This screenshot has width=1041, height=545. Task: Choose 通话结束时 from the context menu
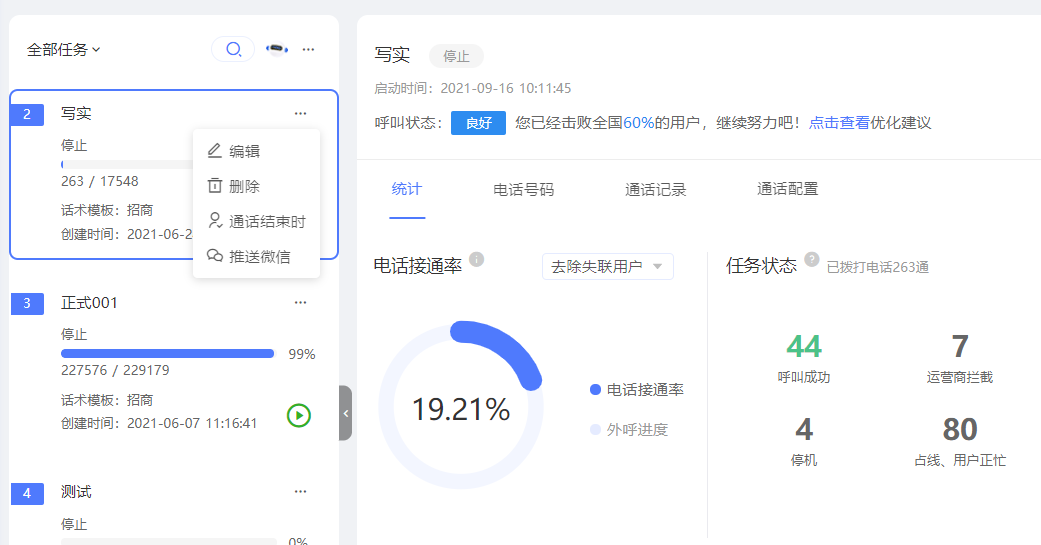click(256, 222)
